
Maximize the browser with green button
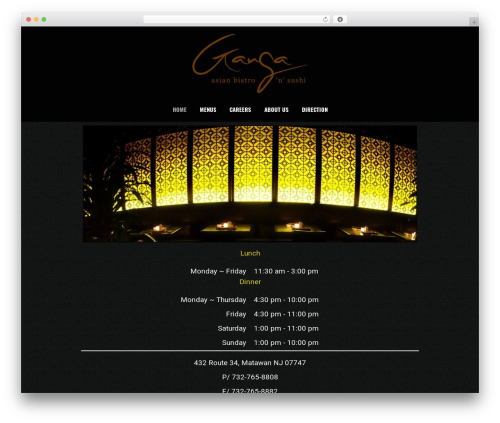point(44,19)
